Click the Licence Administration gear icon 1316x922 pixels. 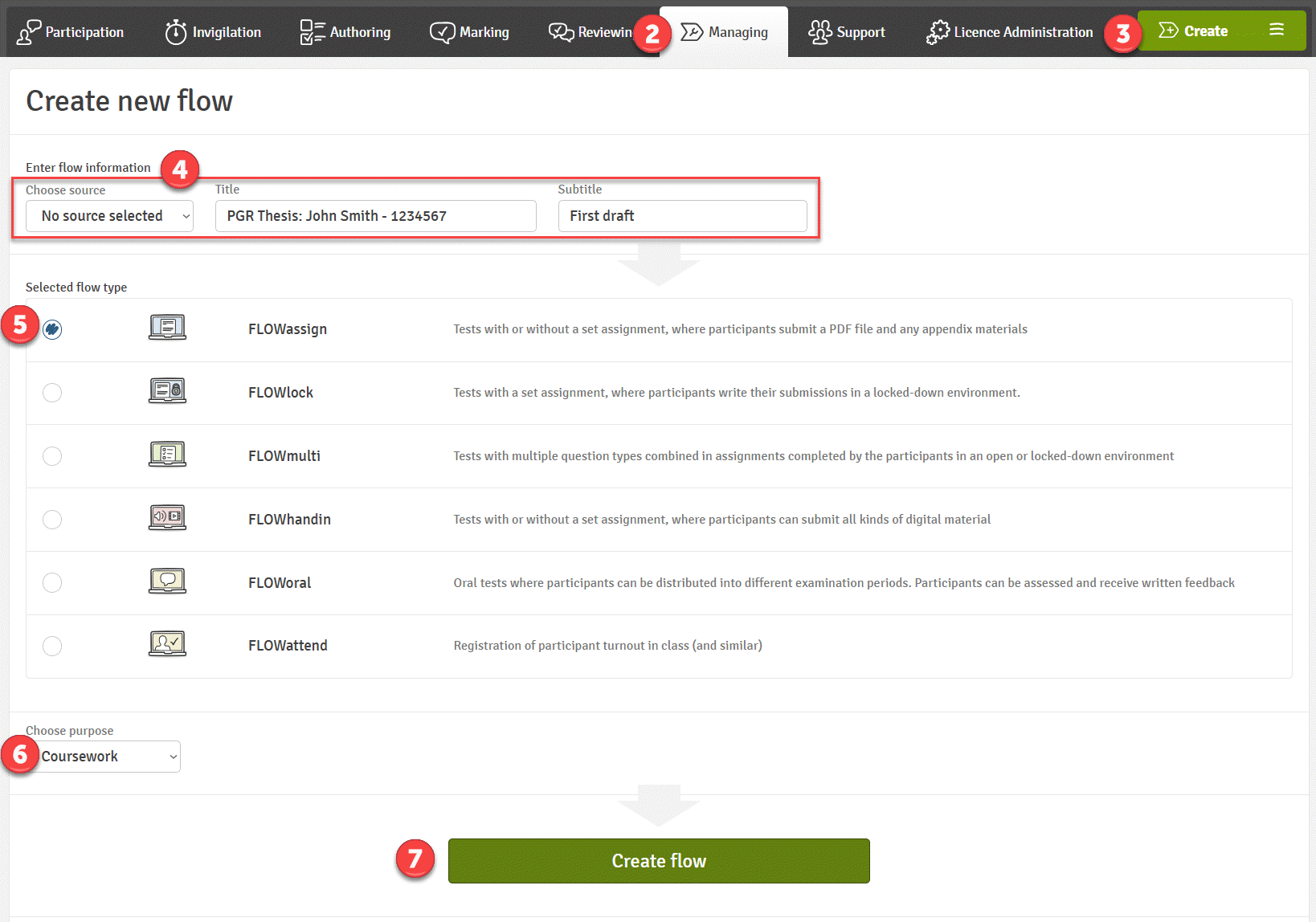938,32
